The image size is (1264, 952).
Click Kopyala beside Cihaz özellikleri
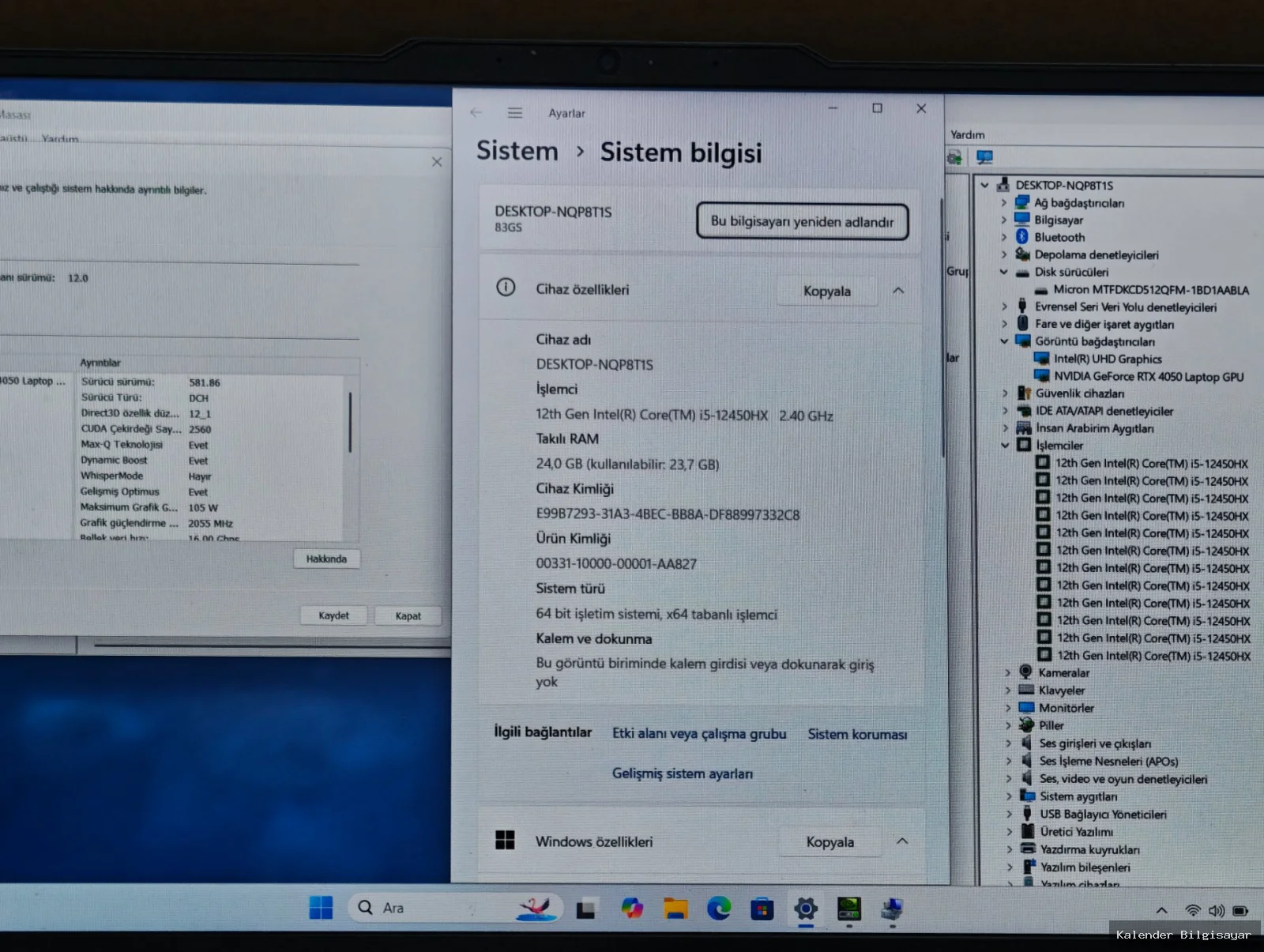coord(827,291)
